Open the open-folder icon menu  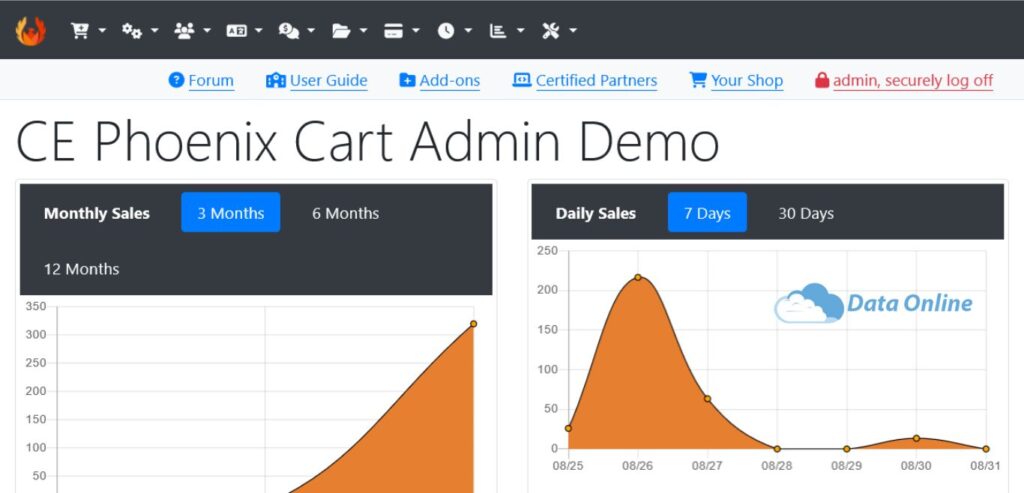pos(349,31)
